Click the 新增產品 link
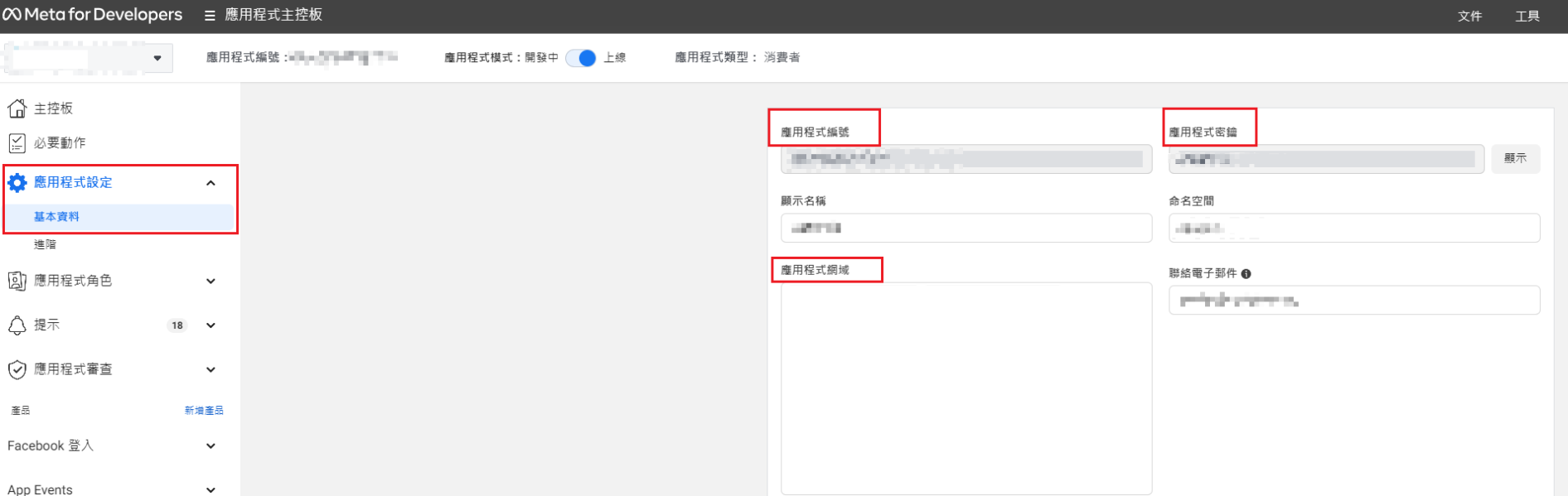 [x=204, y=411]
